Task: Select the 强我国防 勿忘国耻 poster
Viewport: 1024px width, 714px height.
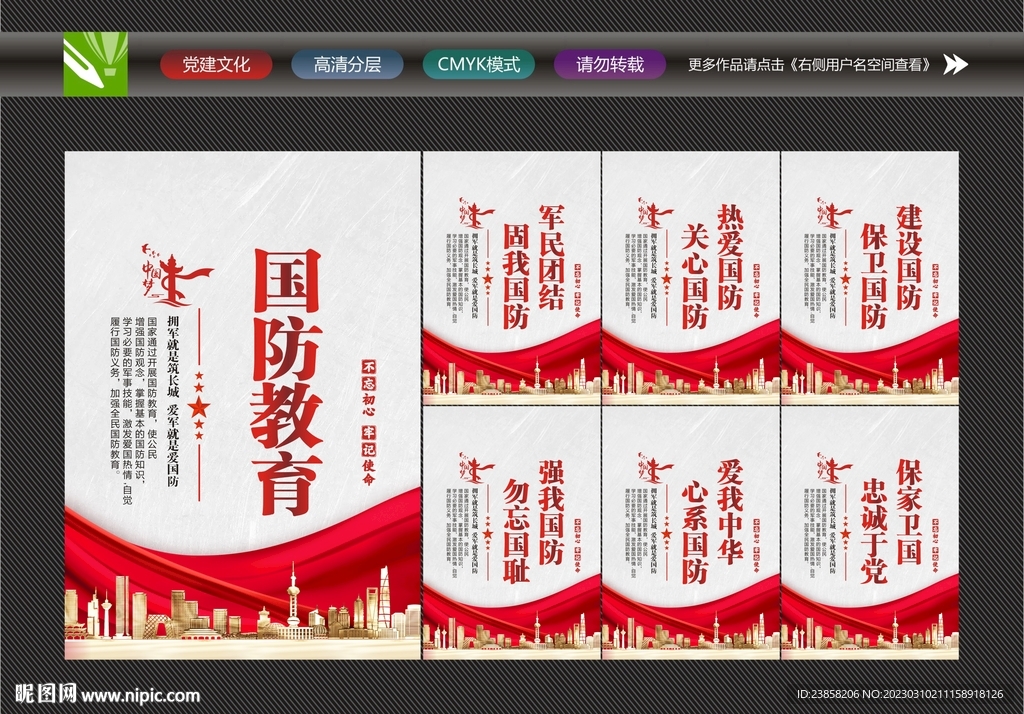Action: click(x=511, y=532)
